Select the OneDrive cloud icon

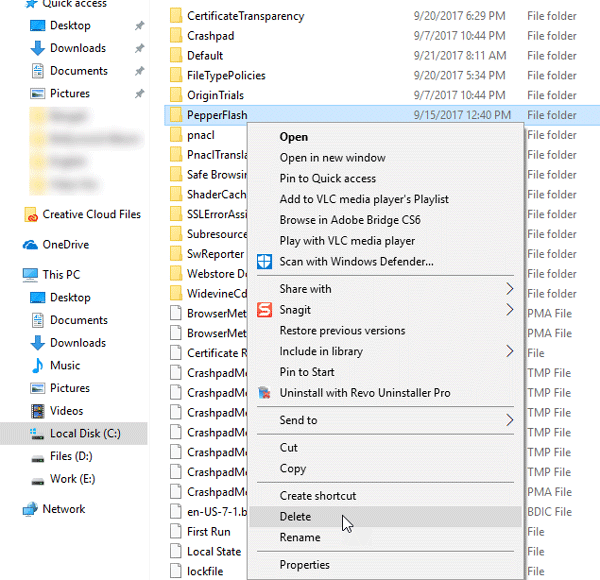click(x=30, y=245)
